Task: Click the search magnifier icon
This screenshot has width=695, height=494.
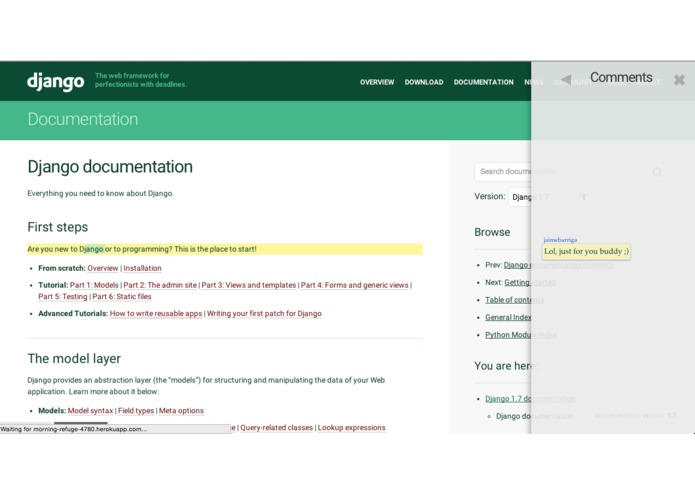Action: pyautogui.click(x=657, y=172)
